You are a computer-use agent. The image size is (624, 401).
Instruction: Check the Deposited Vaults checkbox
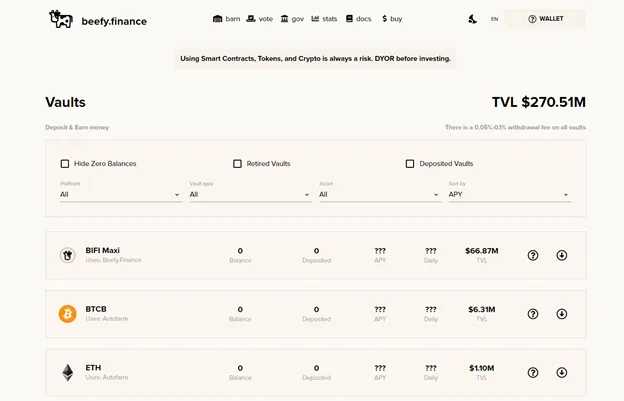pyautogui.click(x=410, y=164)
